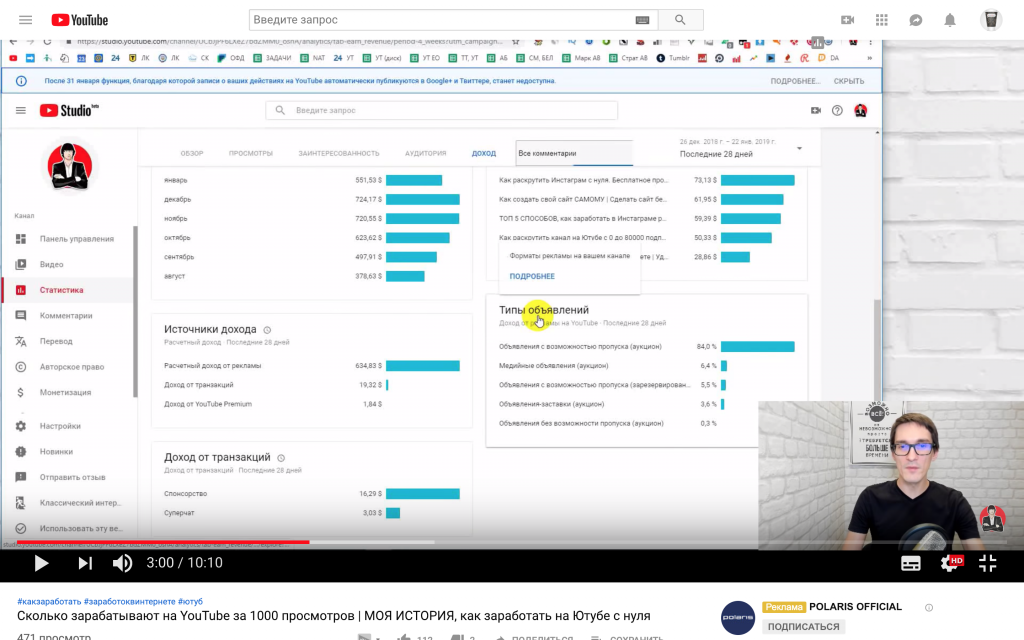
Task: Click the декабрь revenue row
Action: pos(312,199)
